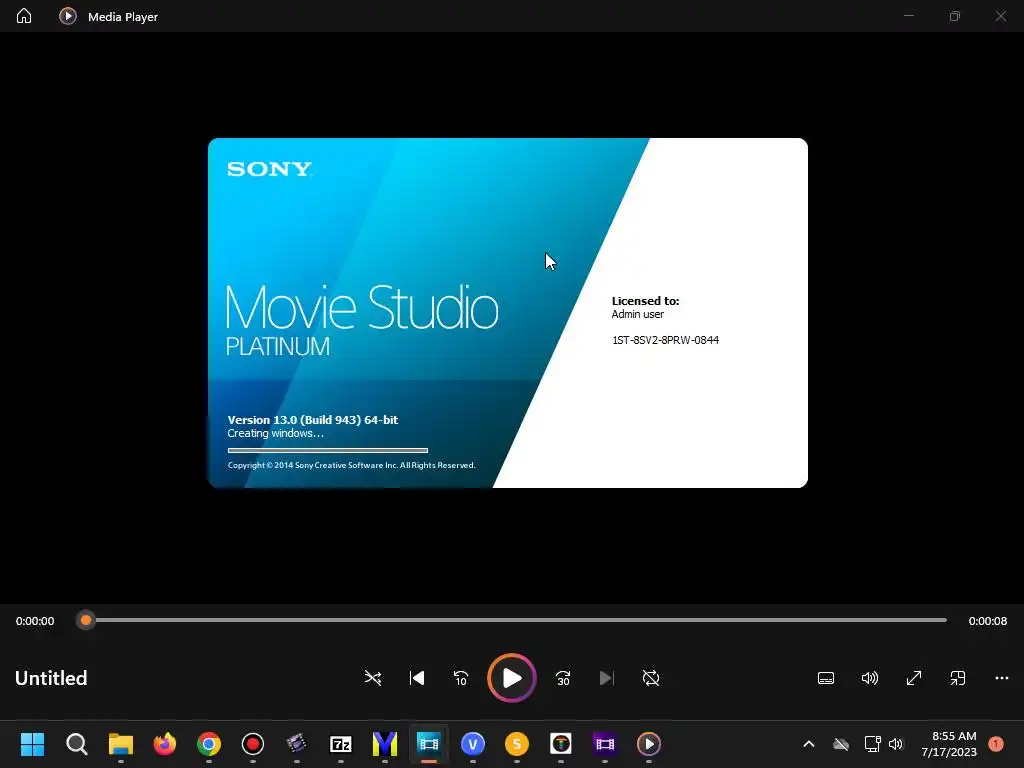Viewport: 1024px width, 768px height.
Task: Restore down the Media Player window
Action: click(x=955, y=16)
